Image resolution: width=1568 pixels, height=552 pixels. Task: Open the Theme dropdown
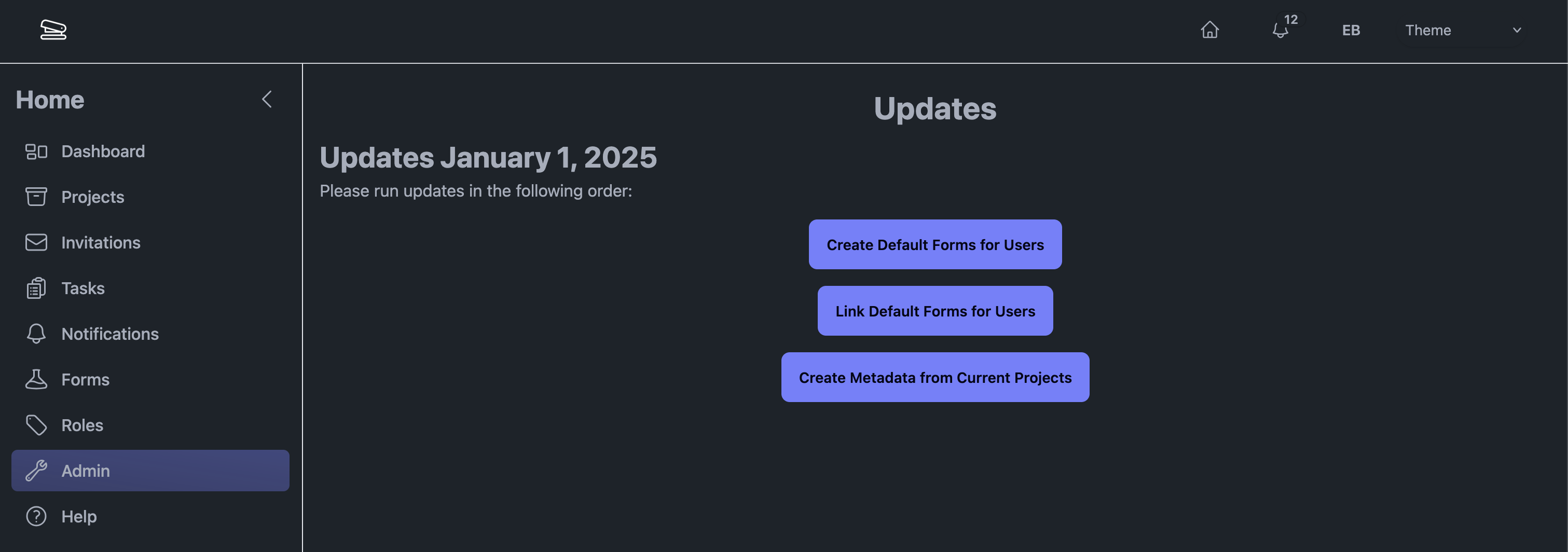[1461, 30]
